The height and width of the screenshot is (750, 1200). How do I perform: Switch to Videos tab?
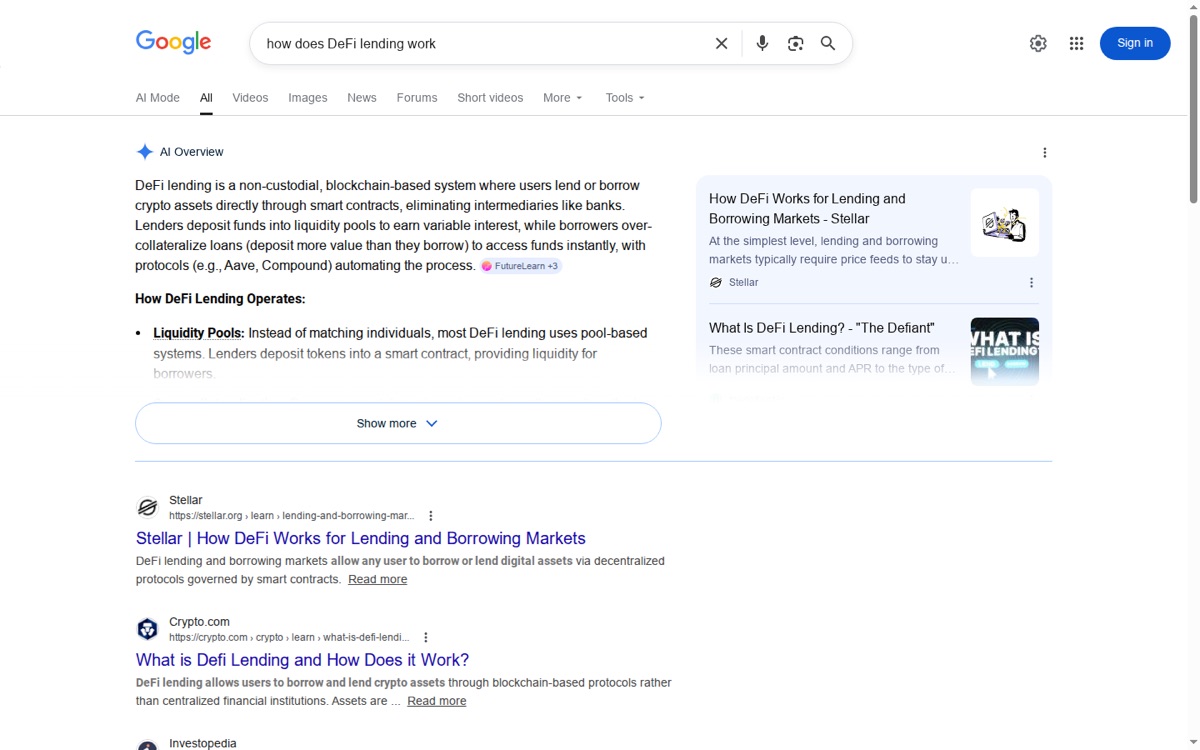point(250,98)
